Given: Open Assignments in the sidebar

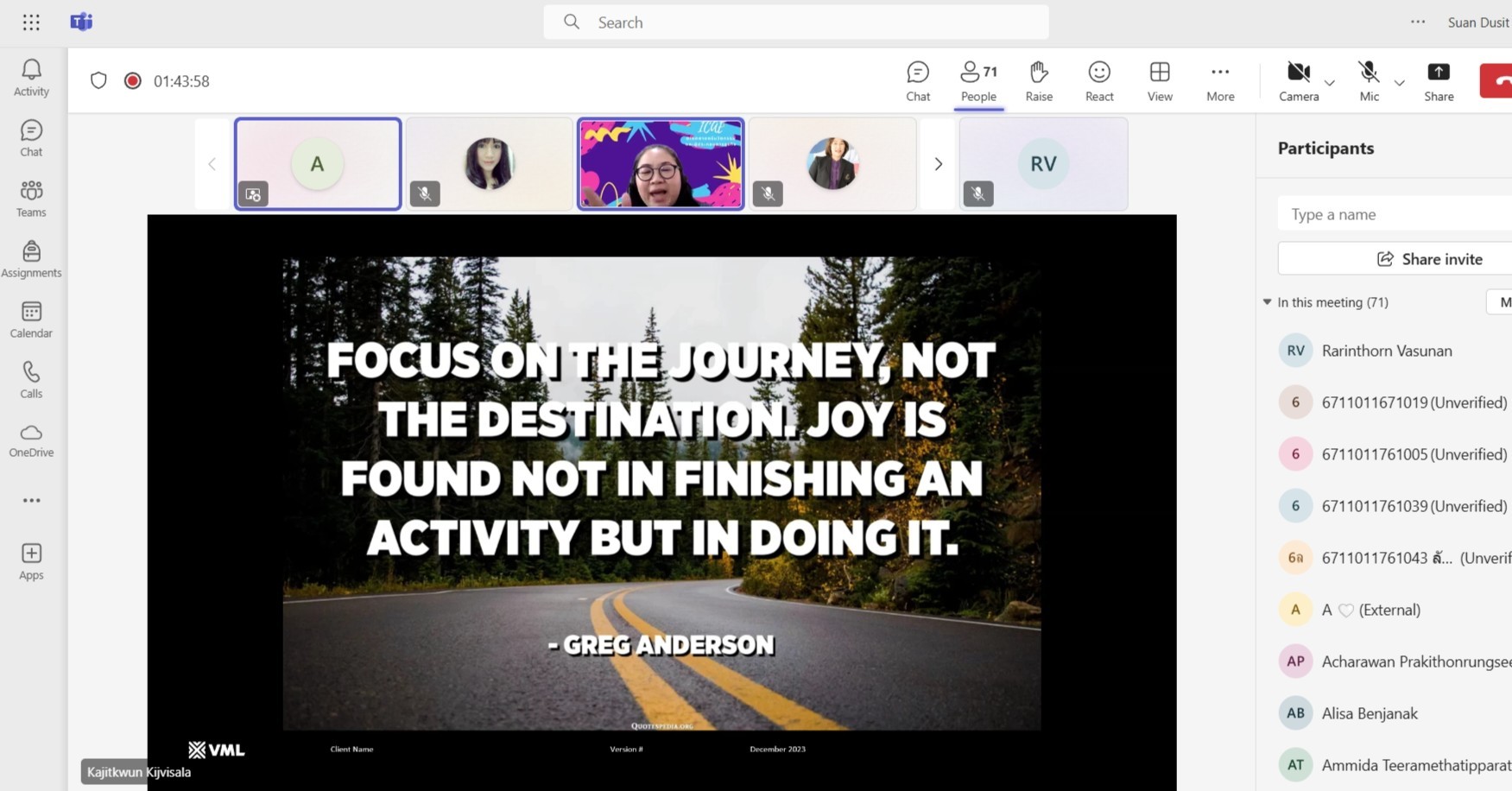Looking at the screenshot, I should pos(31,259).
